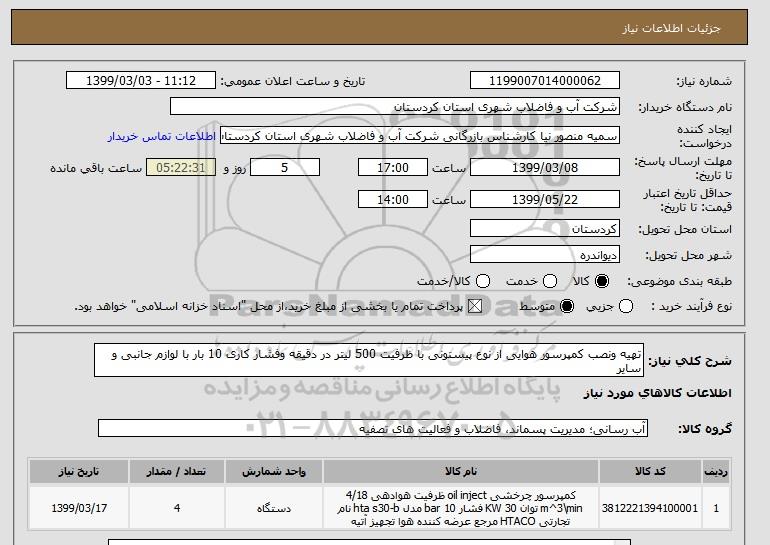Click the goods group field آب رسانی
Image resolution: width=770 pixels, height=545 pixels.
[373, 429]
